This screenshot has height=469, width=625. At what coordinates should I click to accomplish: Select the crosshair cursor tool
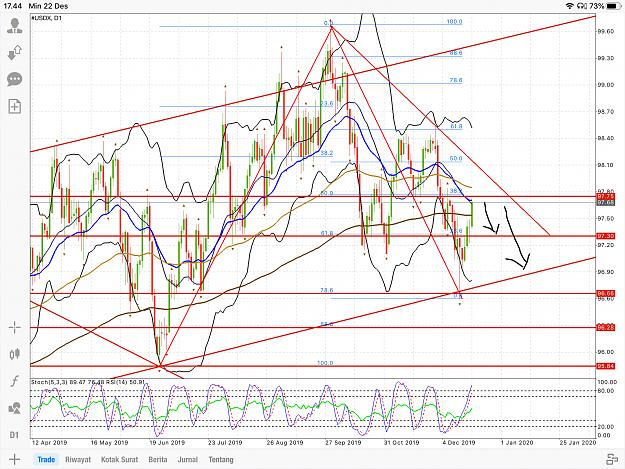(15, 328)
